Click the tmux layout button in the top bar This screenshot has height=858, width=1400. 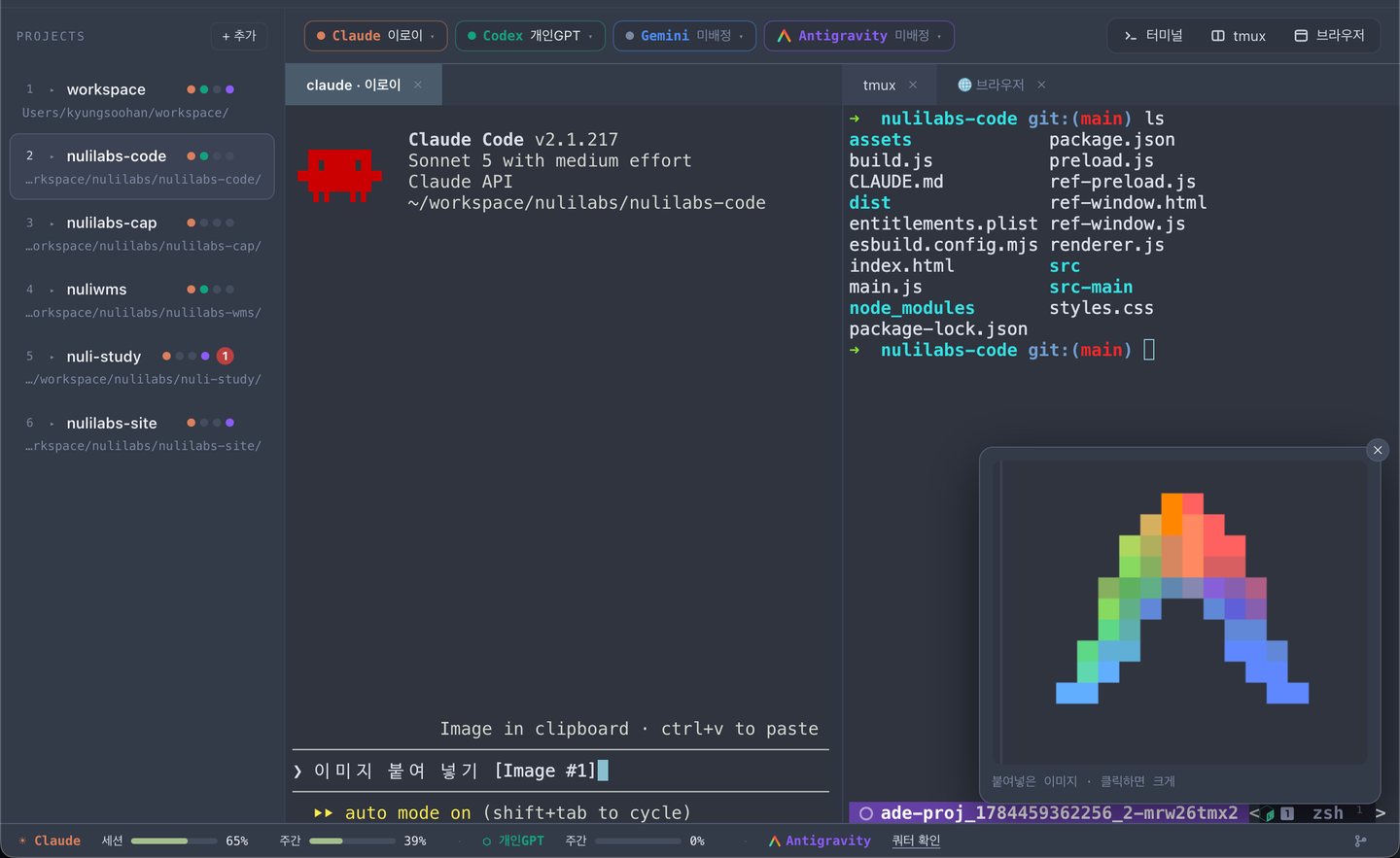click(1239, 36)
